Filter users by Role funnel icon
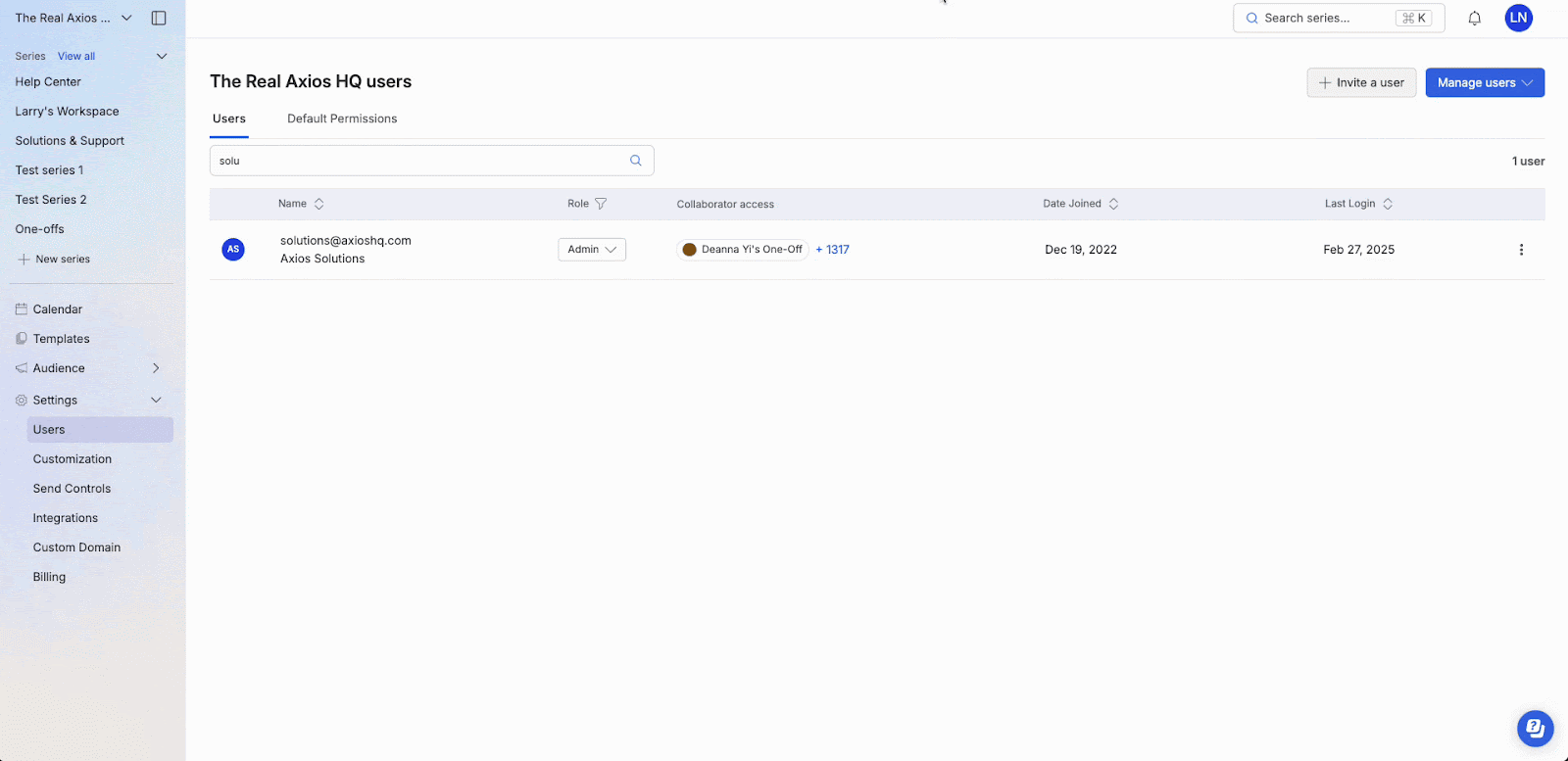Viewport: 1568px width, 761px height. tap(601, 204)
